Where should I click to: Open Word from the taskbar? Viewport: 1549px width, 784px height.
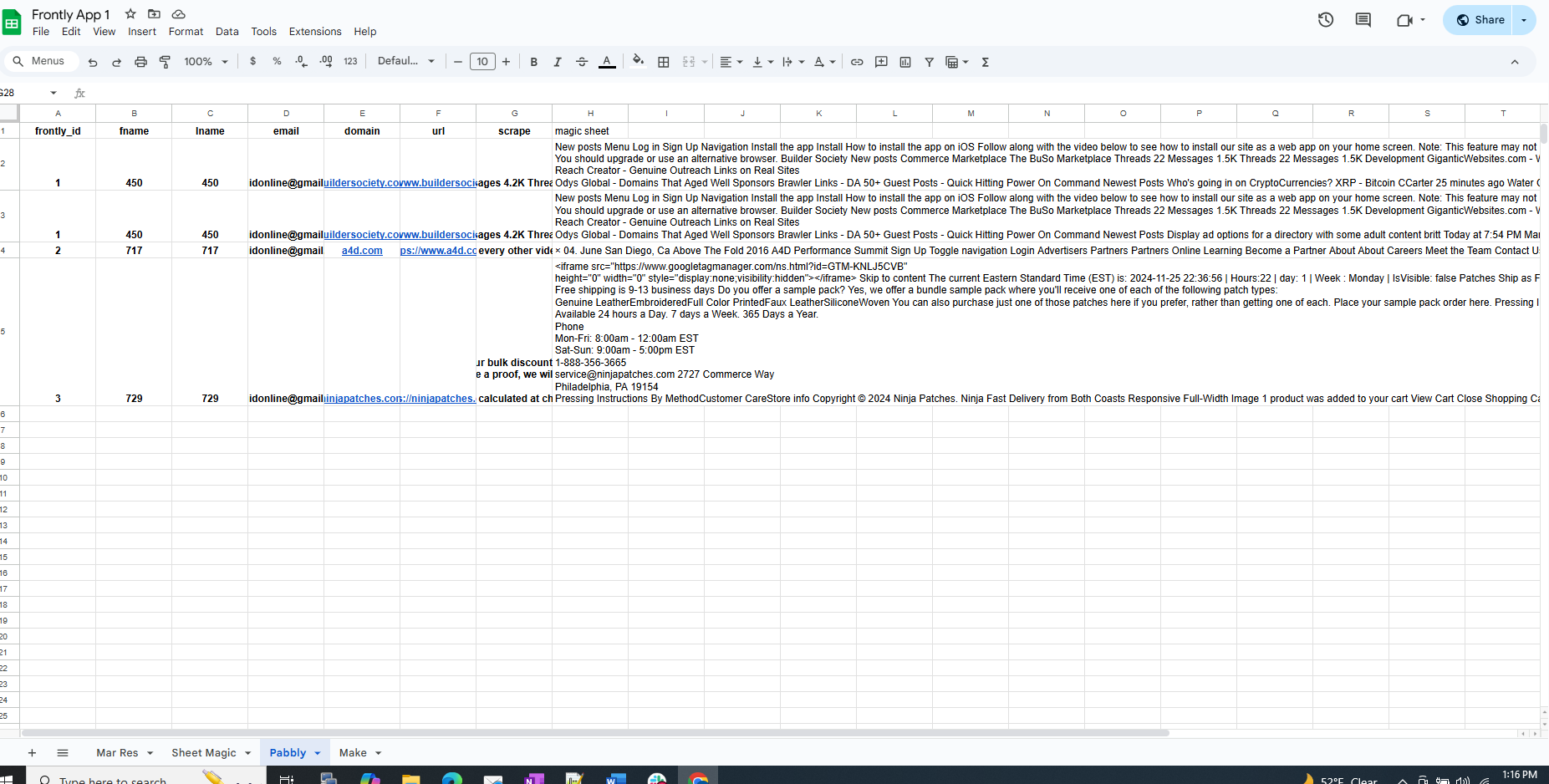[616, 779]
